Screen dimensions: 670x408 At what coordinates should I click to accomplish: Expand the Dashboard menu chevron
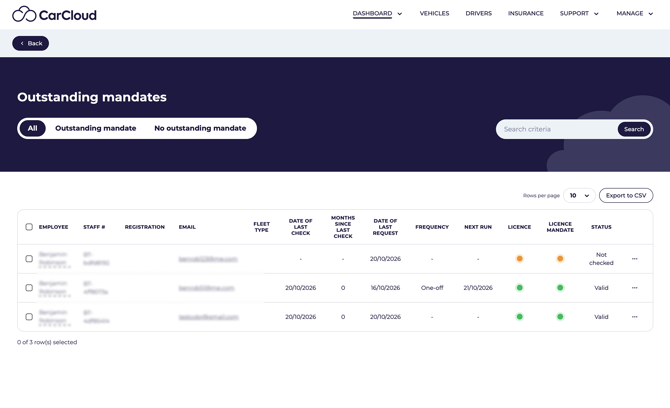(x=400, y=14)
